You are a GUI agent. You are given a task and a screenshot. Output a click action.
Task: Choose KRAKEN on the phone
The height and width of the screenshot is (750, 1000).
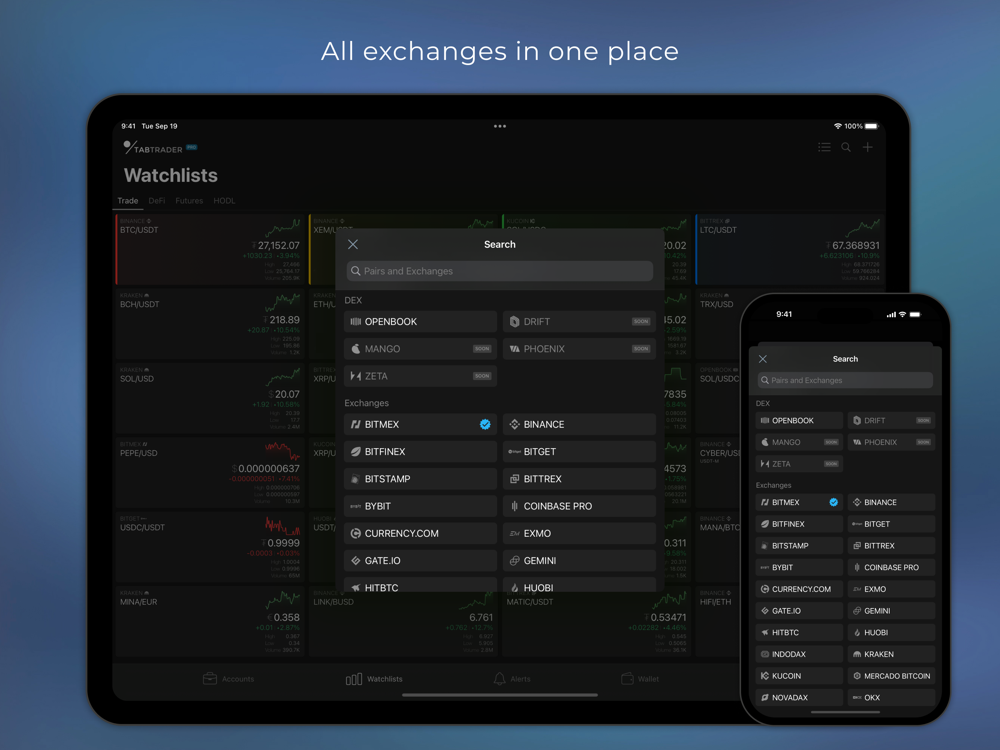point(892,654)
